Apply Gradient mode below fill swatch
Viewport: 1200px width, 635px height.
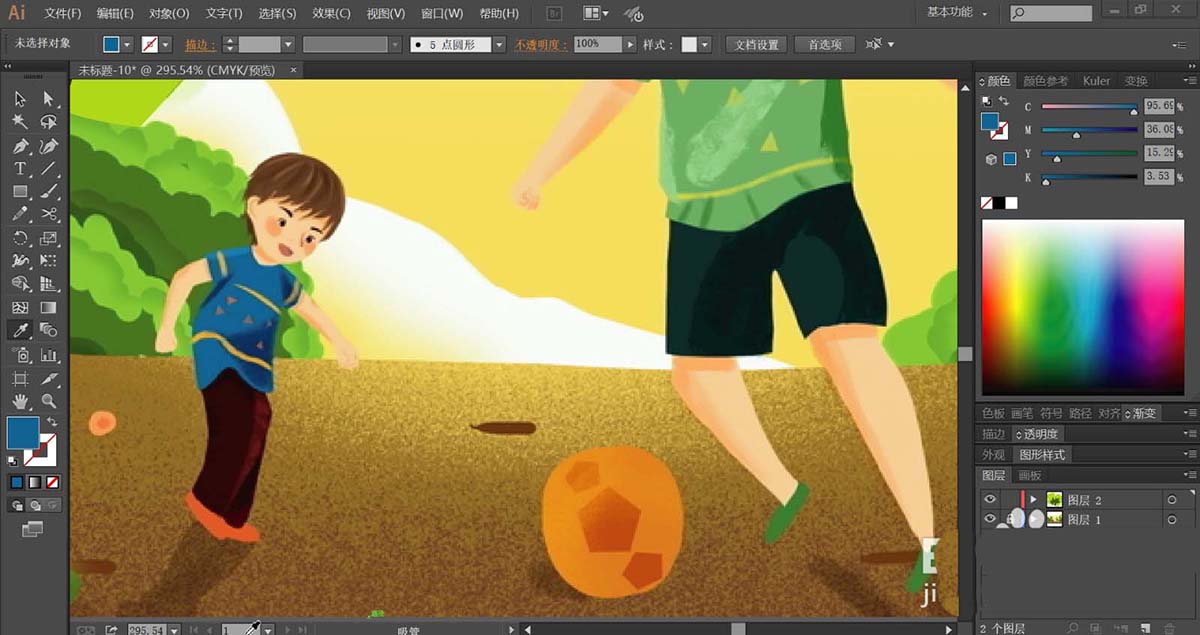point(34,482)
